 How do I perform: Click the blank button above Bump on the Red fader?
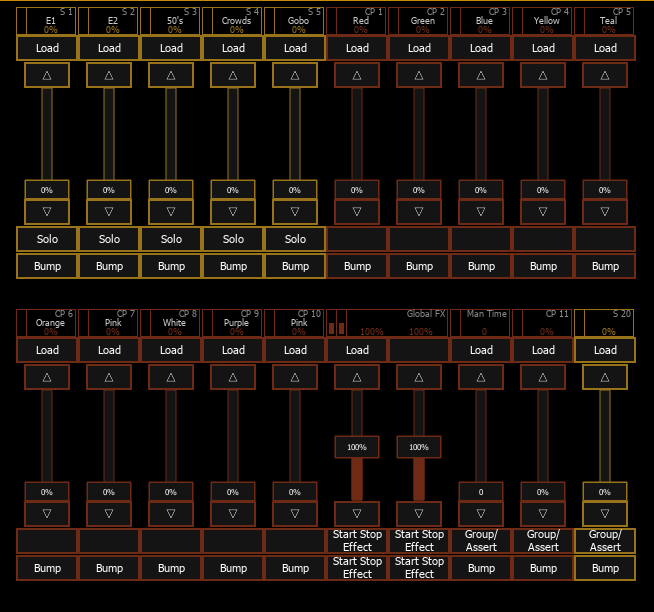[357, 239]
